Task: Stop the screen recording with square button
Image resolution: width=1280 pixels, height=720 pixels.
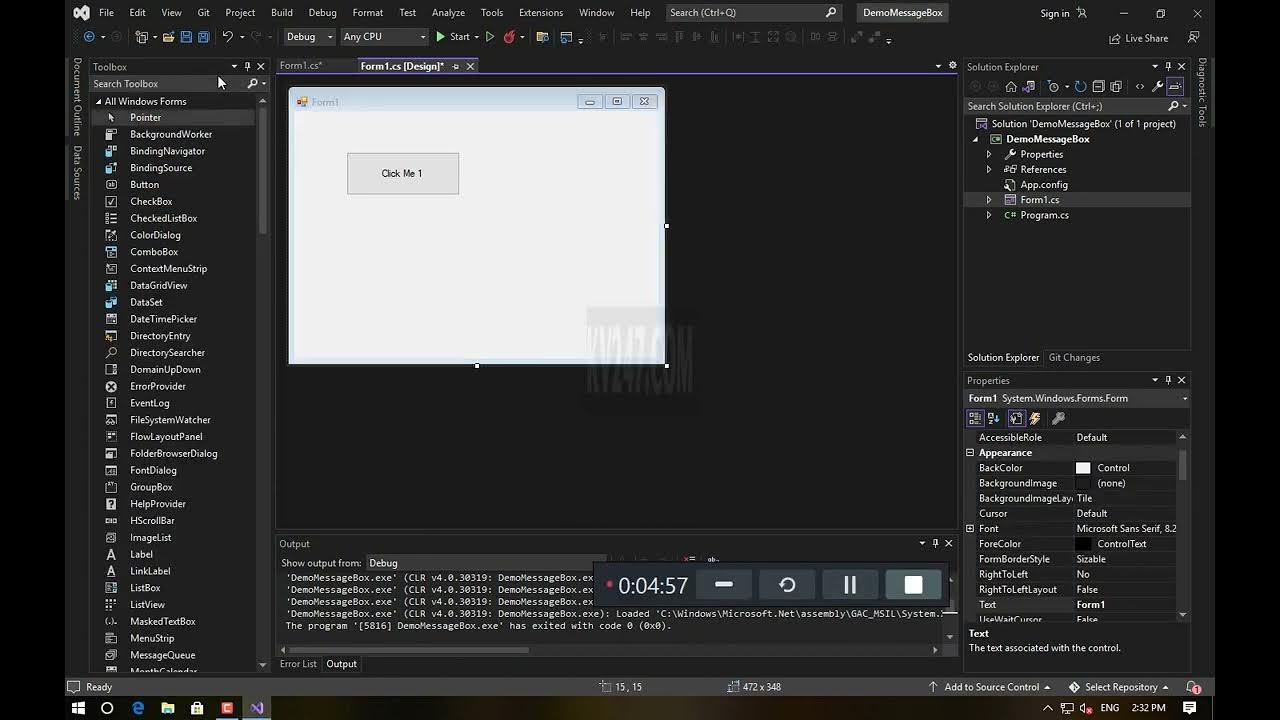Action: coord(913,585)
